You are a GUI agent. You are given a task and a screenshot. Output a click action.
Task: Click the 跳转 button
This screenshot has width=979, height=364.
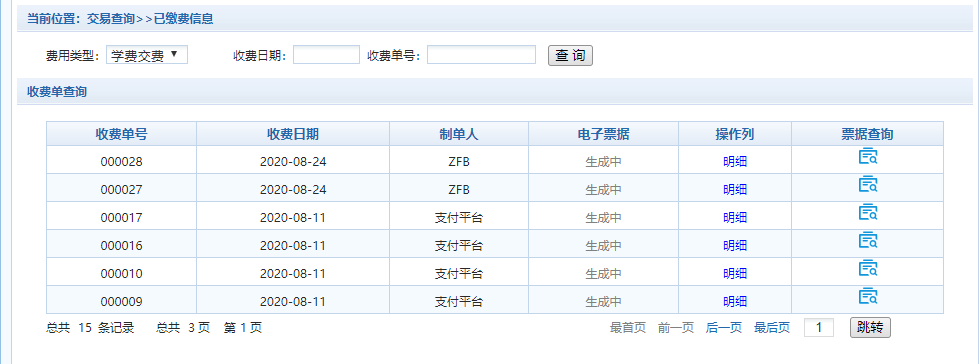870,328
